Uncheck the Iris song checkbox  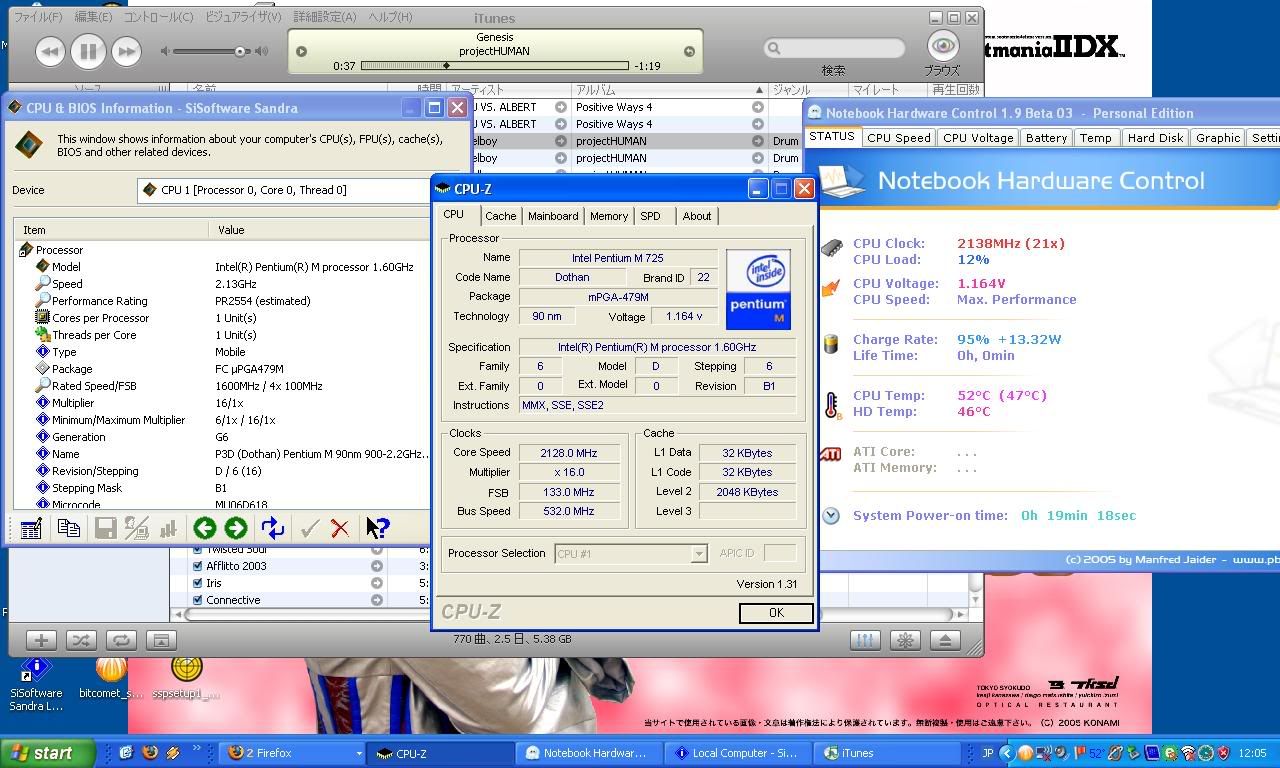[197, 583]
